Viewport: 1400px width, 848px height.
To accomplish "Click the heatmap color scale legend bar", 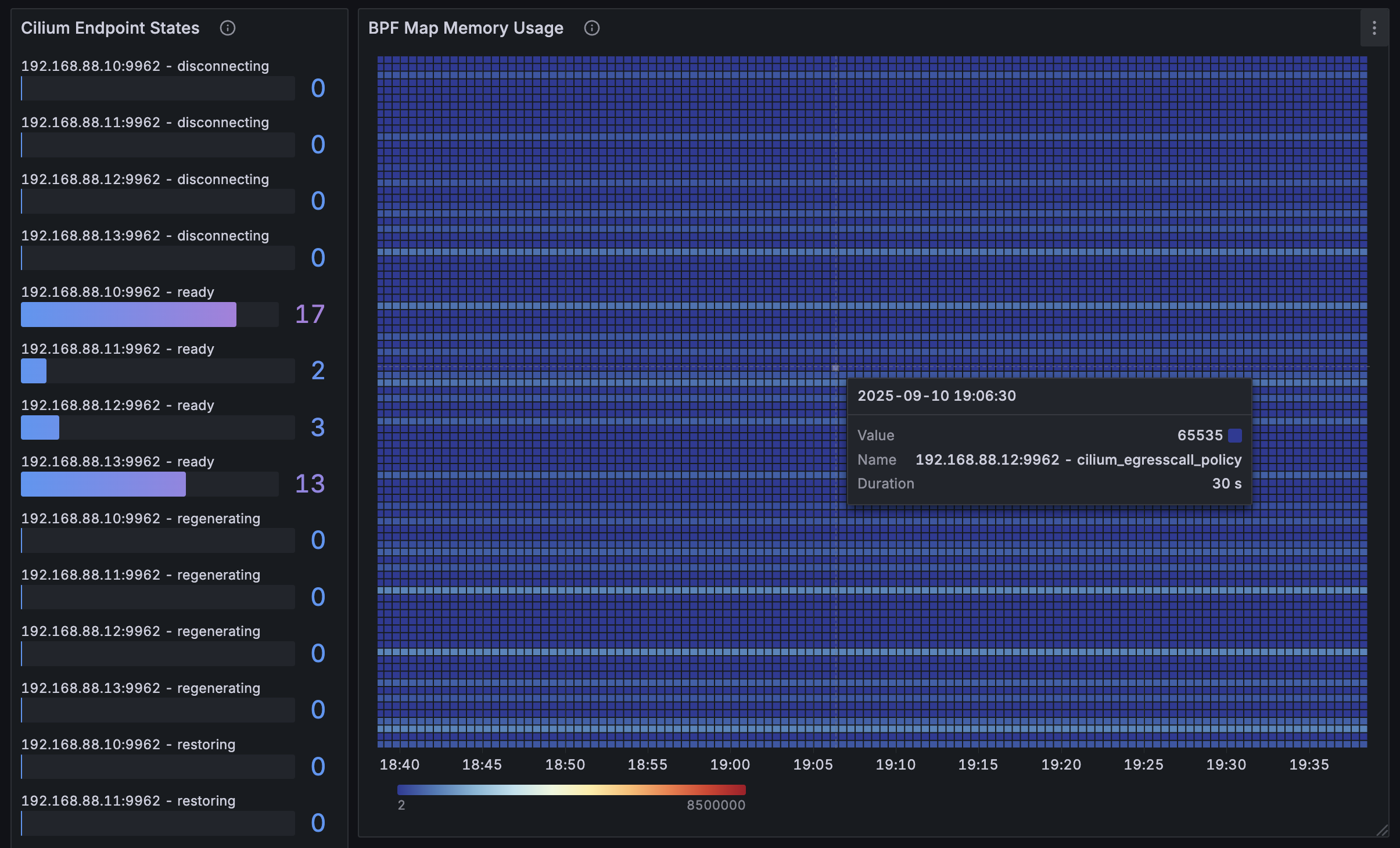I will click(x=570, y=790).
